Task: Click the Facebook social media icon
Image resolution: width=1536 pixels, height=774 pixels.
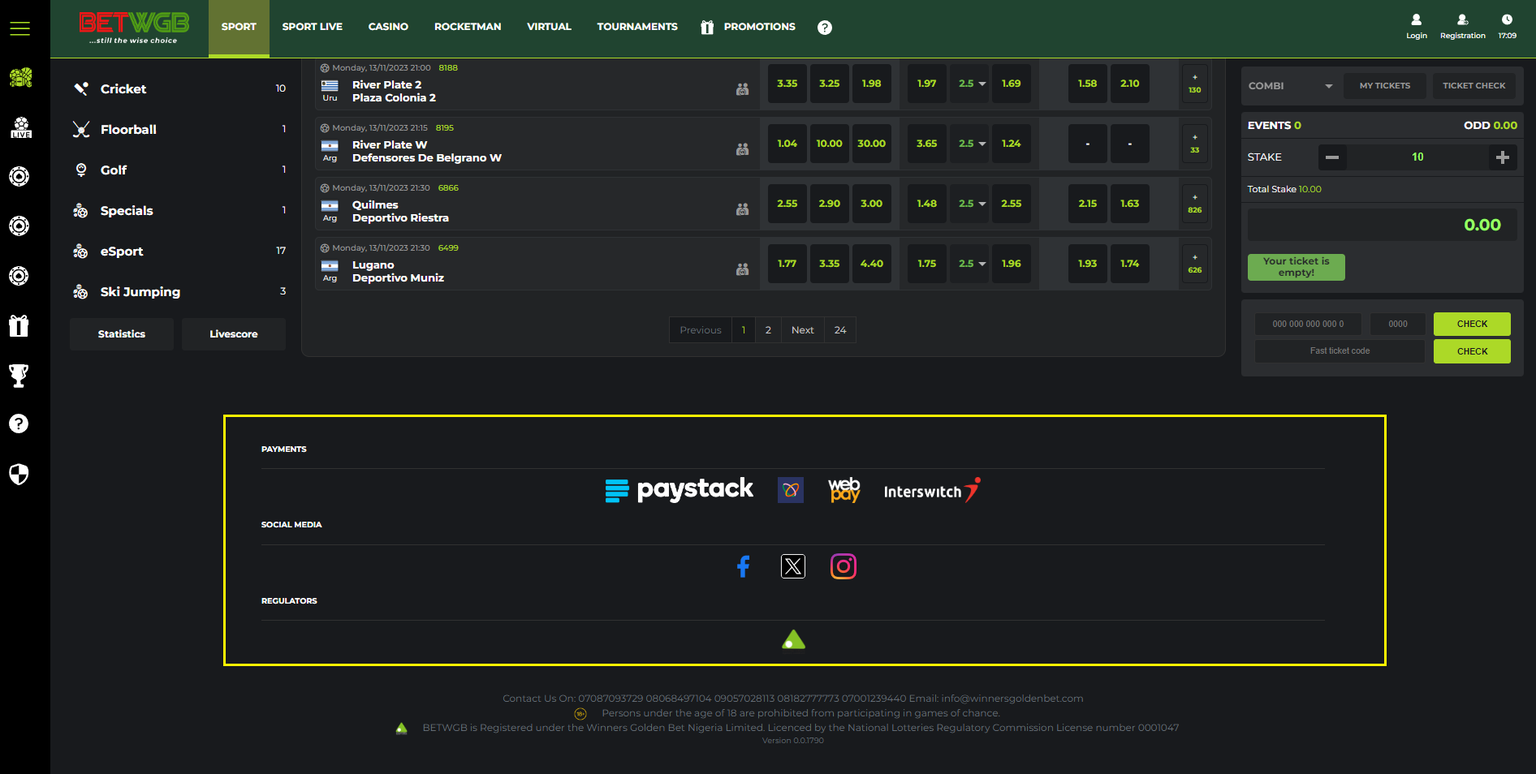Action: tap(743, 565)
